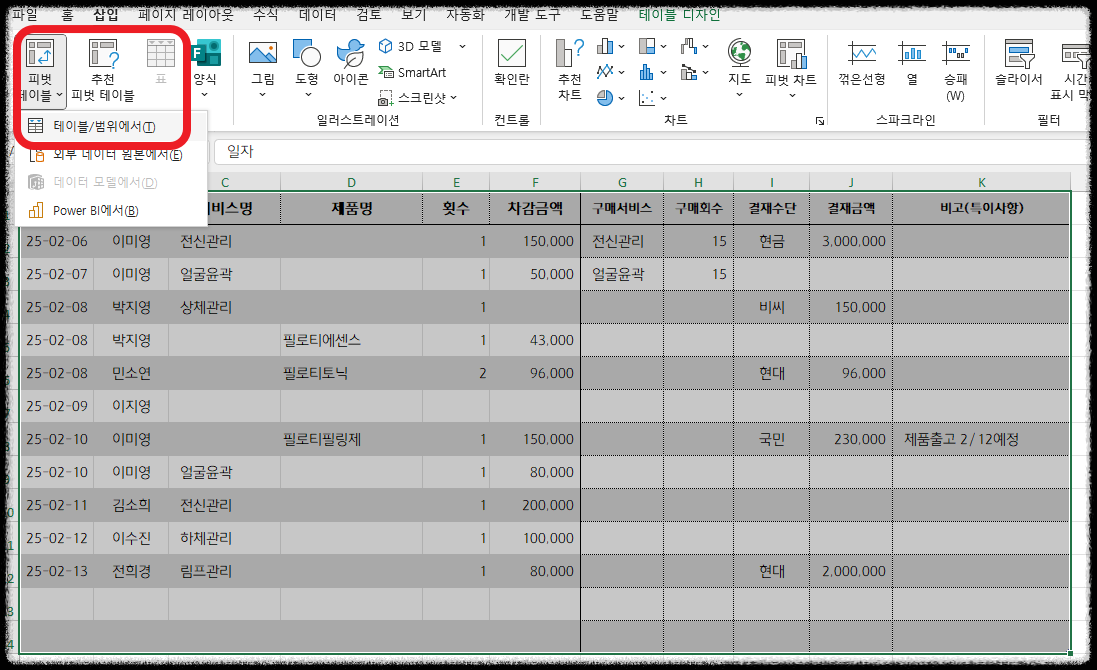Expand the 그림 dropdown arrow
This screenshot has width=1097, height=670.
[262, 95]
